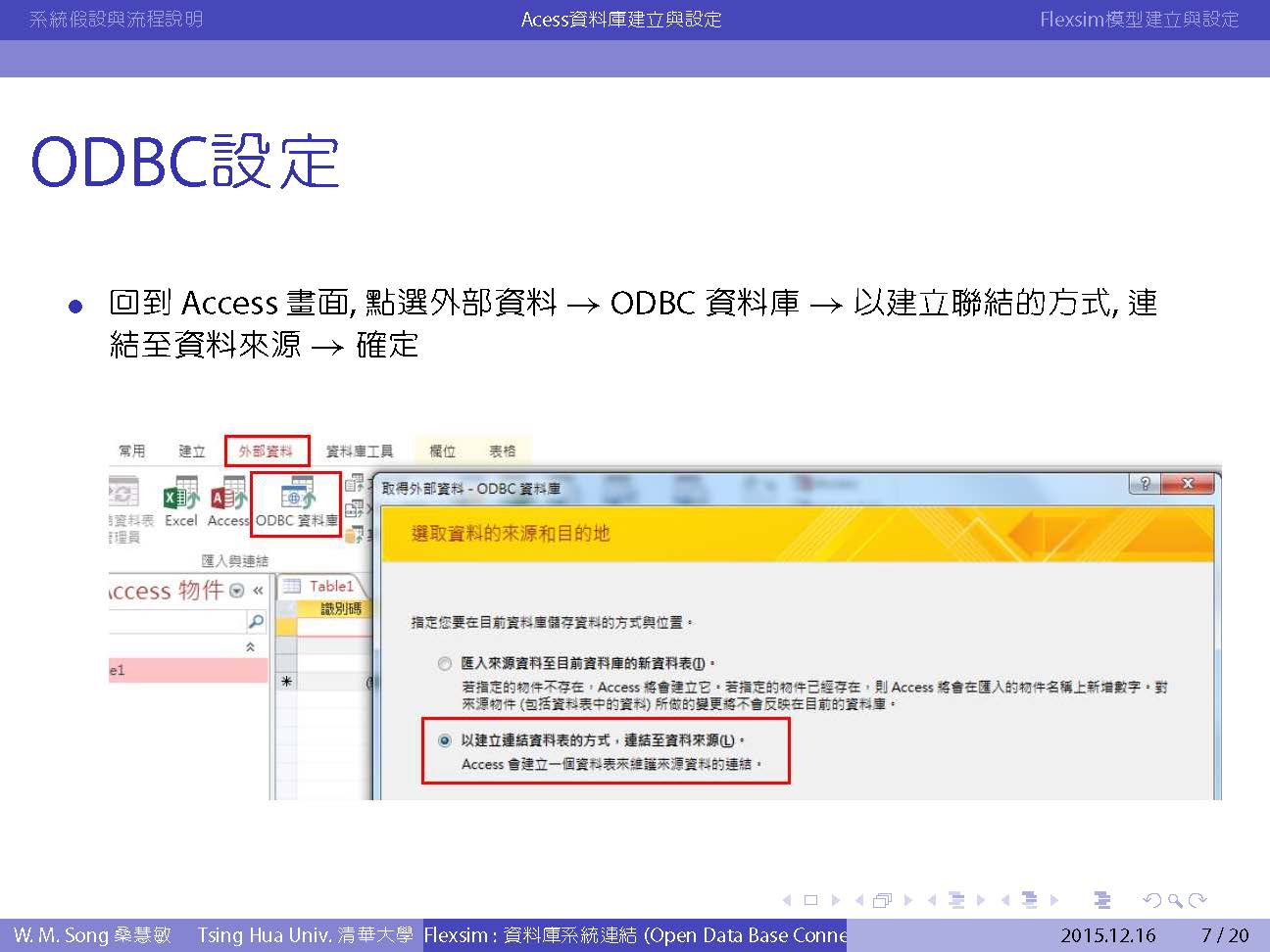Collapse the table group double-arrow expander

251,647
